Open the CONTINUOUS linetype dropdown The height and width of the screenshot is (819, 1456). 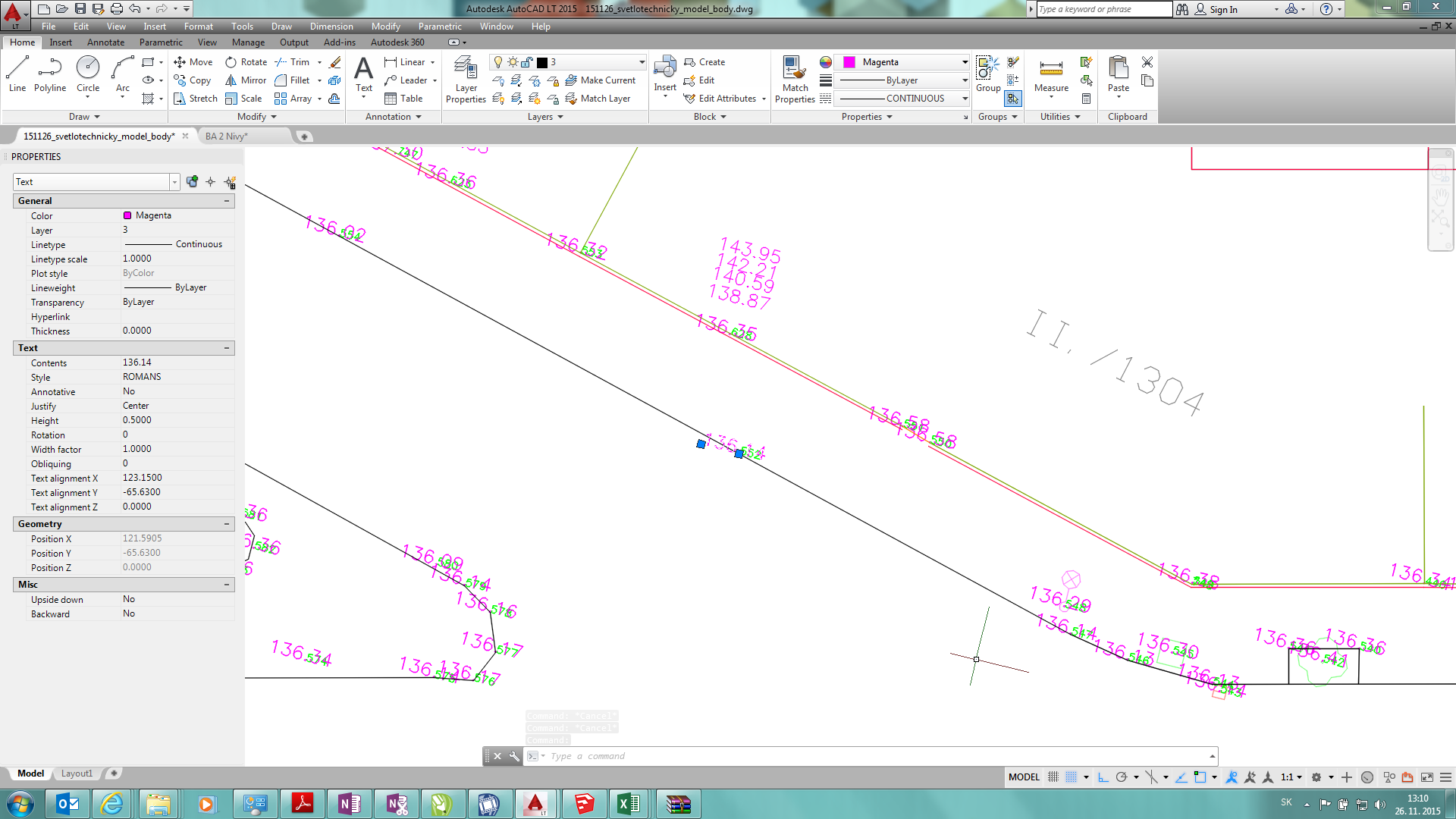[x=902, y=99]
